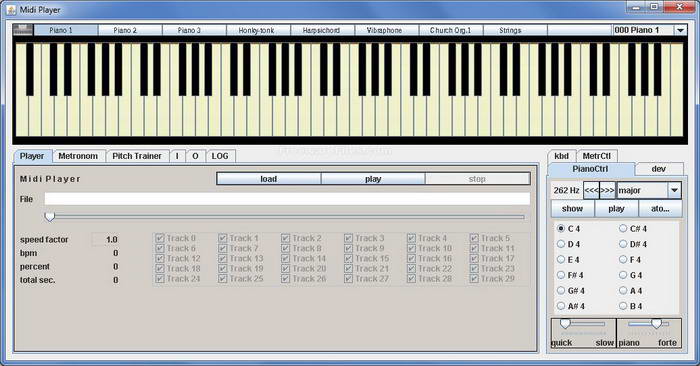Click the small gray icon left of Piano 1
Viewport: 700px width, 366px height.
coord(23,29)
